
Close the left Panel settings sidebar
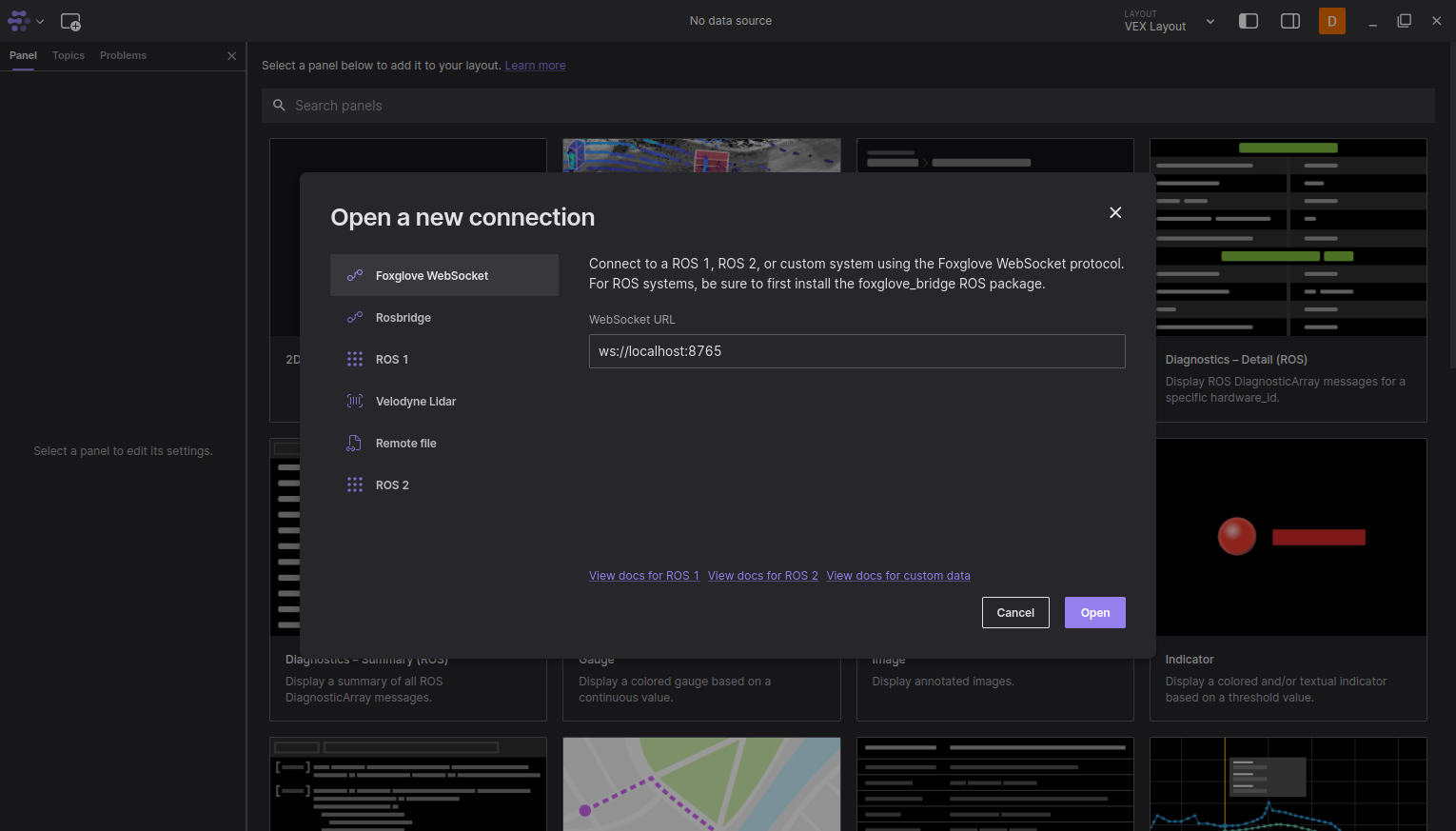click(231, 56)
